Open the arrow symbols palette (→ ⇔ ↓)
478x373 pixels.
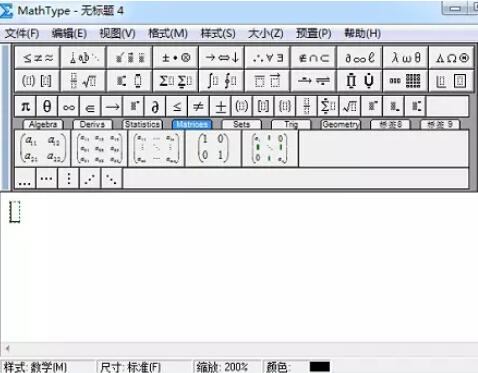pyautogui.click(x=221, y=58)
